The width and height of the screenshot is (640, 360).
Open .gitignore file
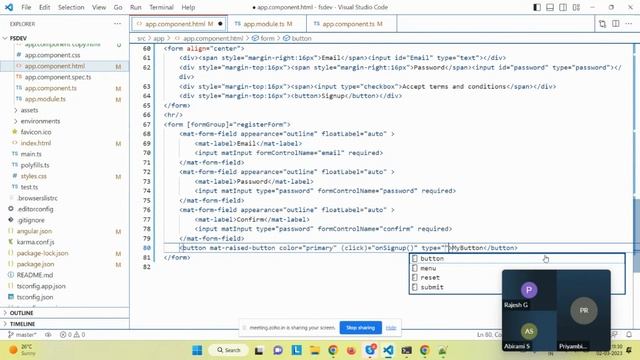coord(31,220)
